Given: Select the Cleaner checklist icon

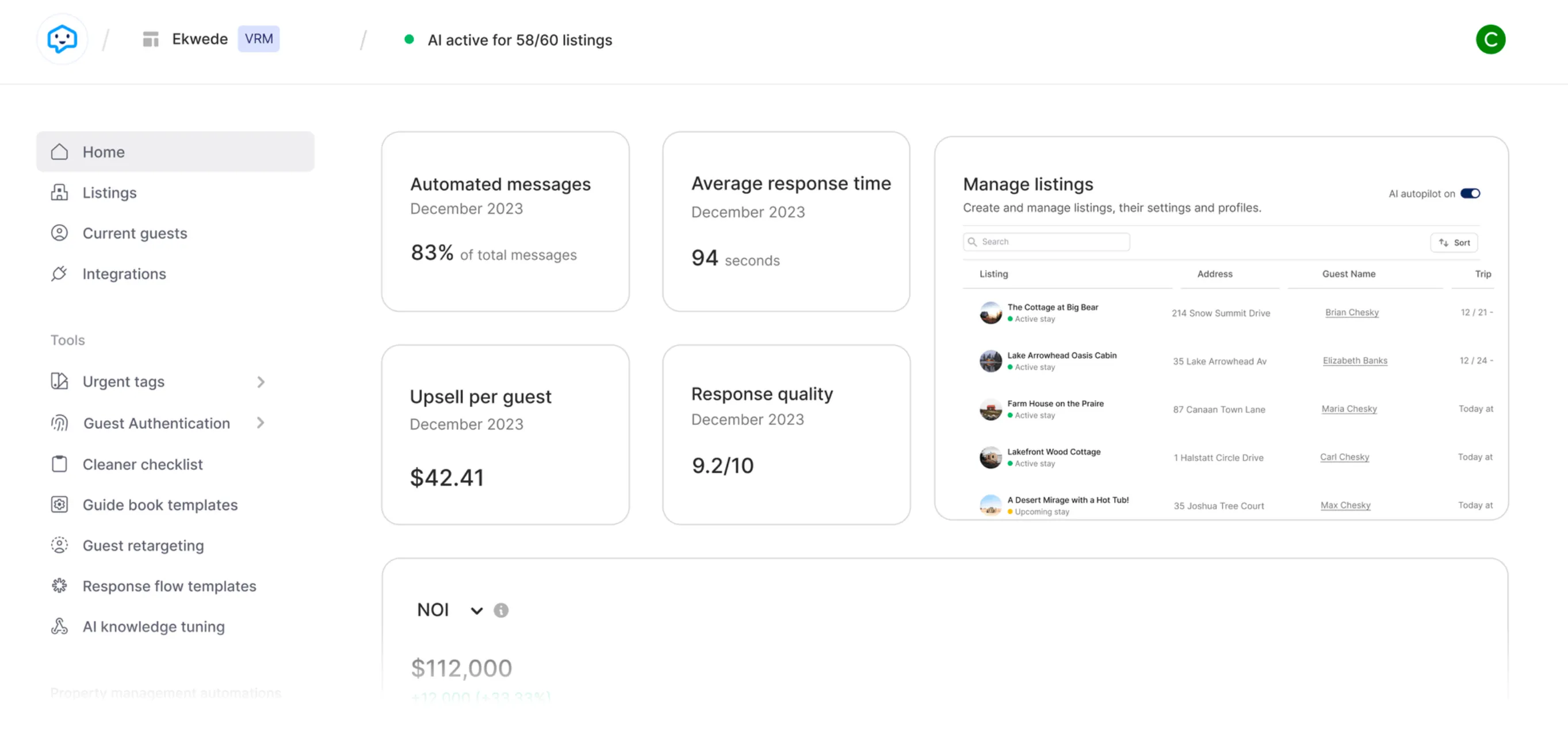Looking at the screenshot, I should coord(59,464).
